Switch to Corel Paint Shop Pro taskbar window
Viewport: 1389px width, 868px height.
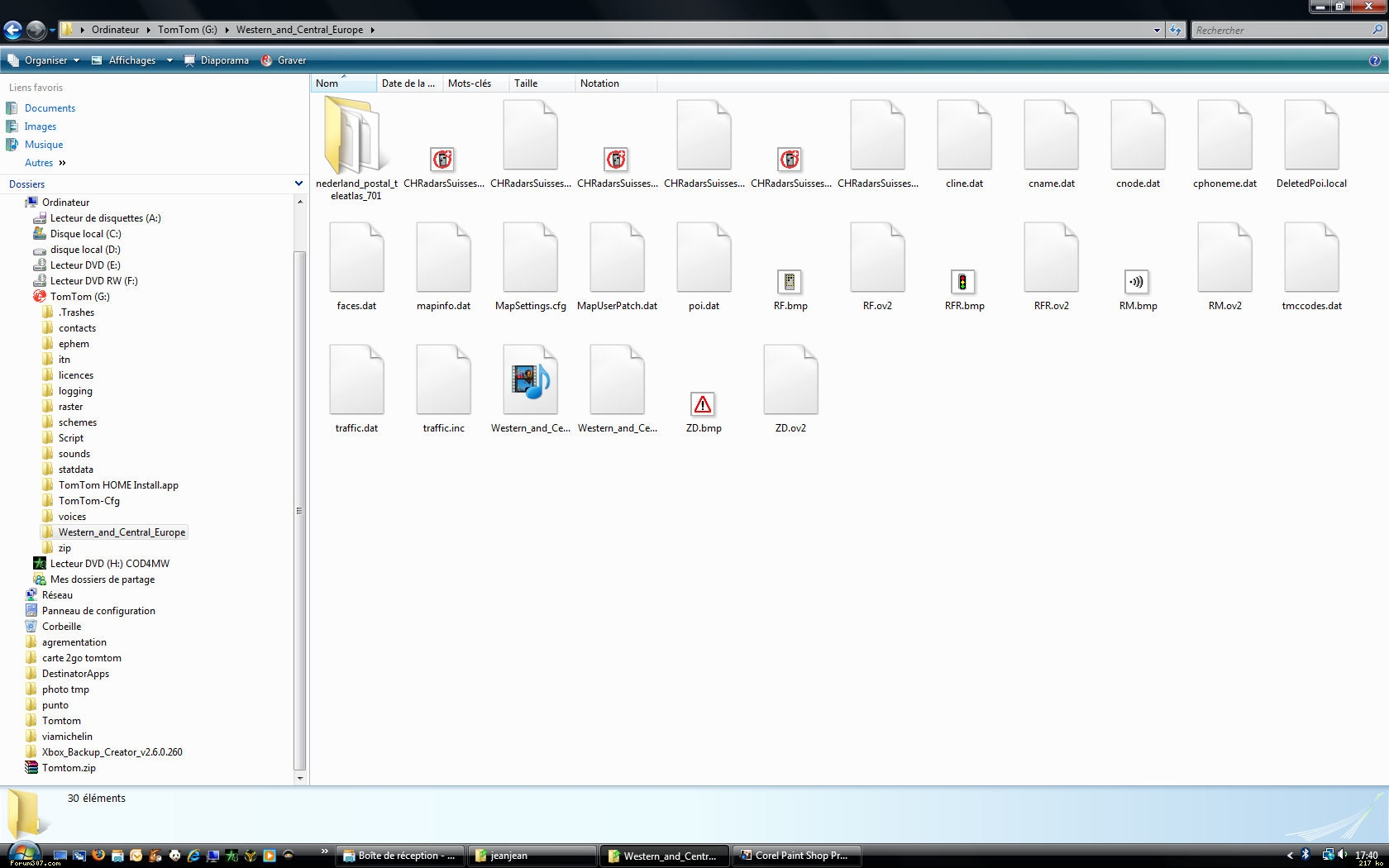(x=795, y=856)
